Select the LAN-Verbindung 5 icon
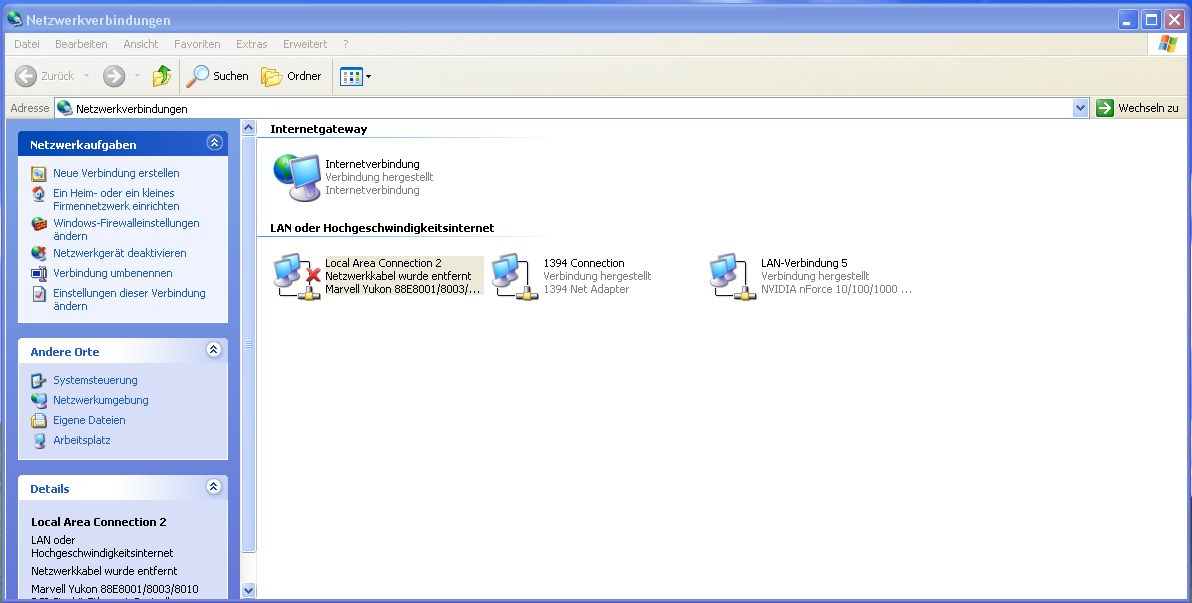Viewport: 1192px width, 603px height. tap(733, 277)
